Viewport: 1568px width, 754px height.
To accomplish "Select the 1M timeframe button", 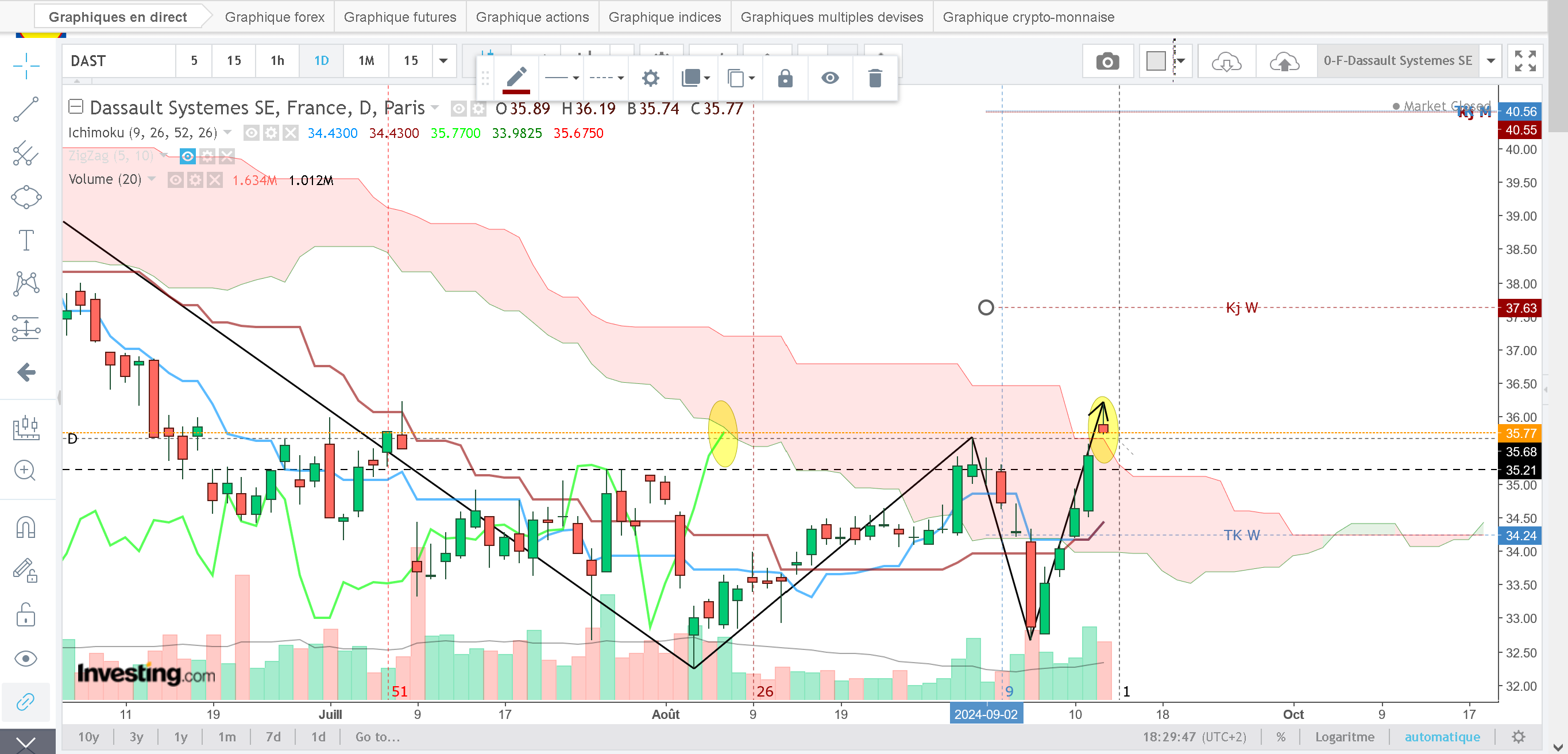I will click(366, 61).
